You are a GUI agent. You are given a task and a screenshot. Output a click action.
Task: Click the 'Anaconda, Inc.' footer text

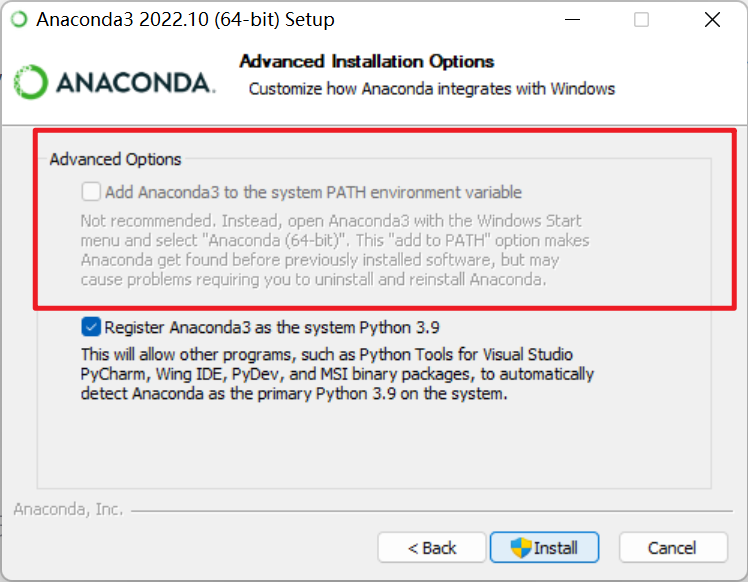click(x=68, y=509)
